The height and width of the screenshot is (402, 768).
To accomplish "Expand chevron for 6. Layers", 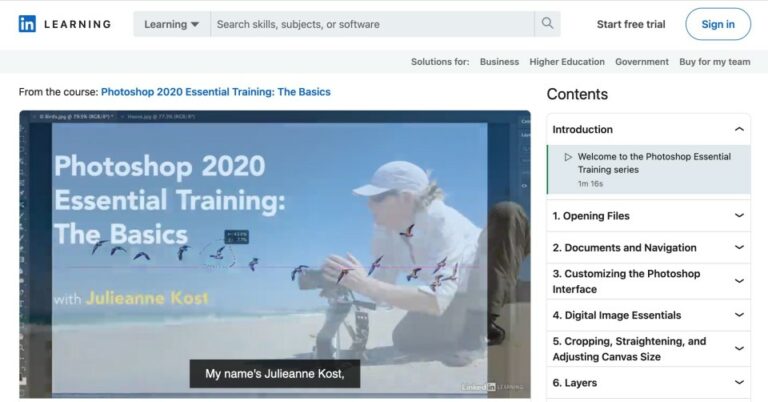I will tap(739, 382).
